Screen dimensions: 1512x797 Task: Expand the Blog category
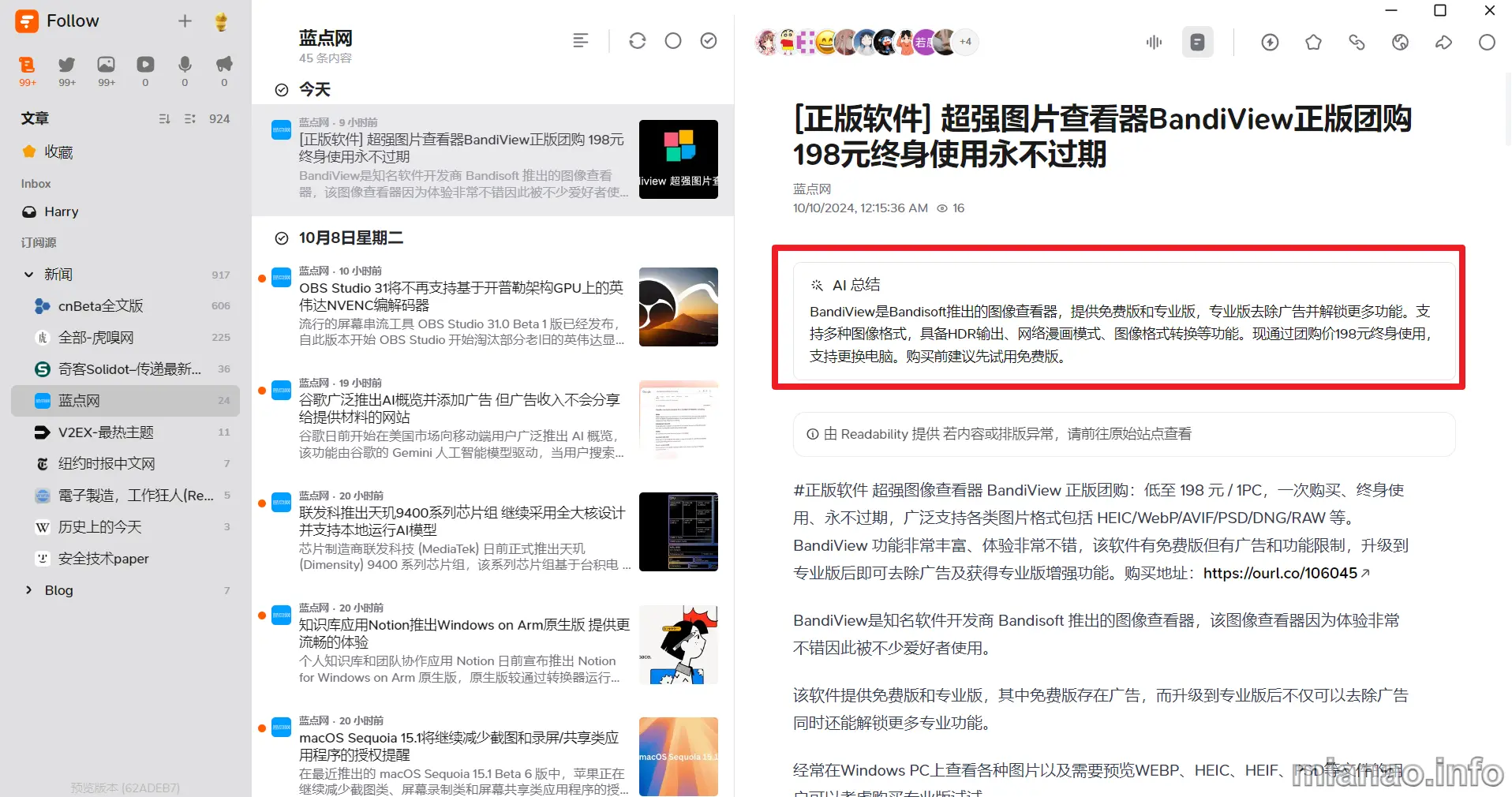pos(28,590)
